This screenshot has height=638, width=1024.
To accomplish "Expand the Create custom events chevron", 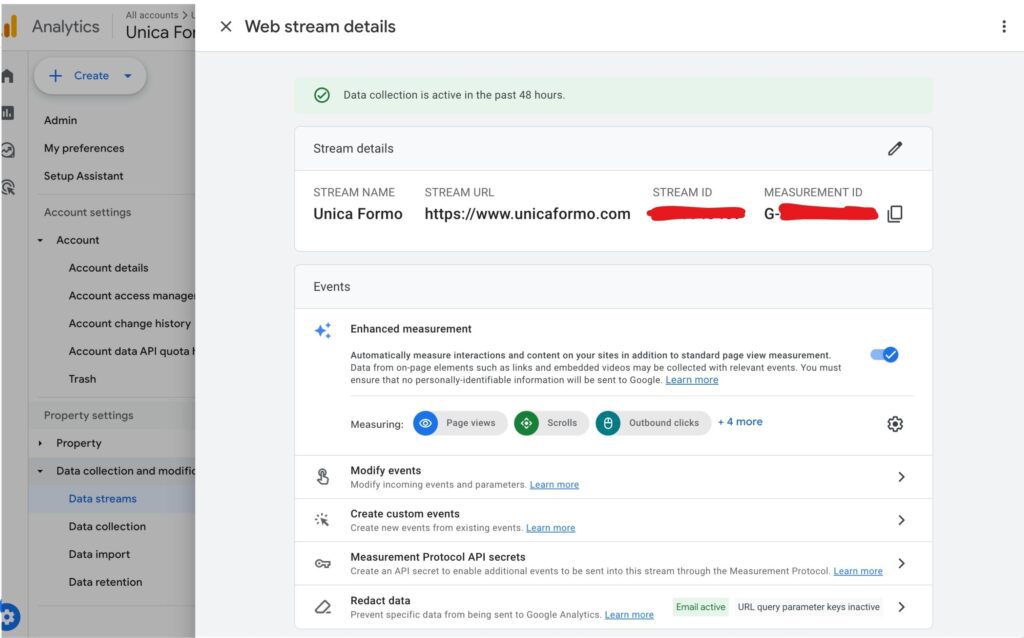I will pos(900,520).
